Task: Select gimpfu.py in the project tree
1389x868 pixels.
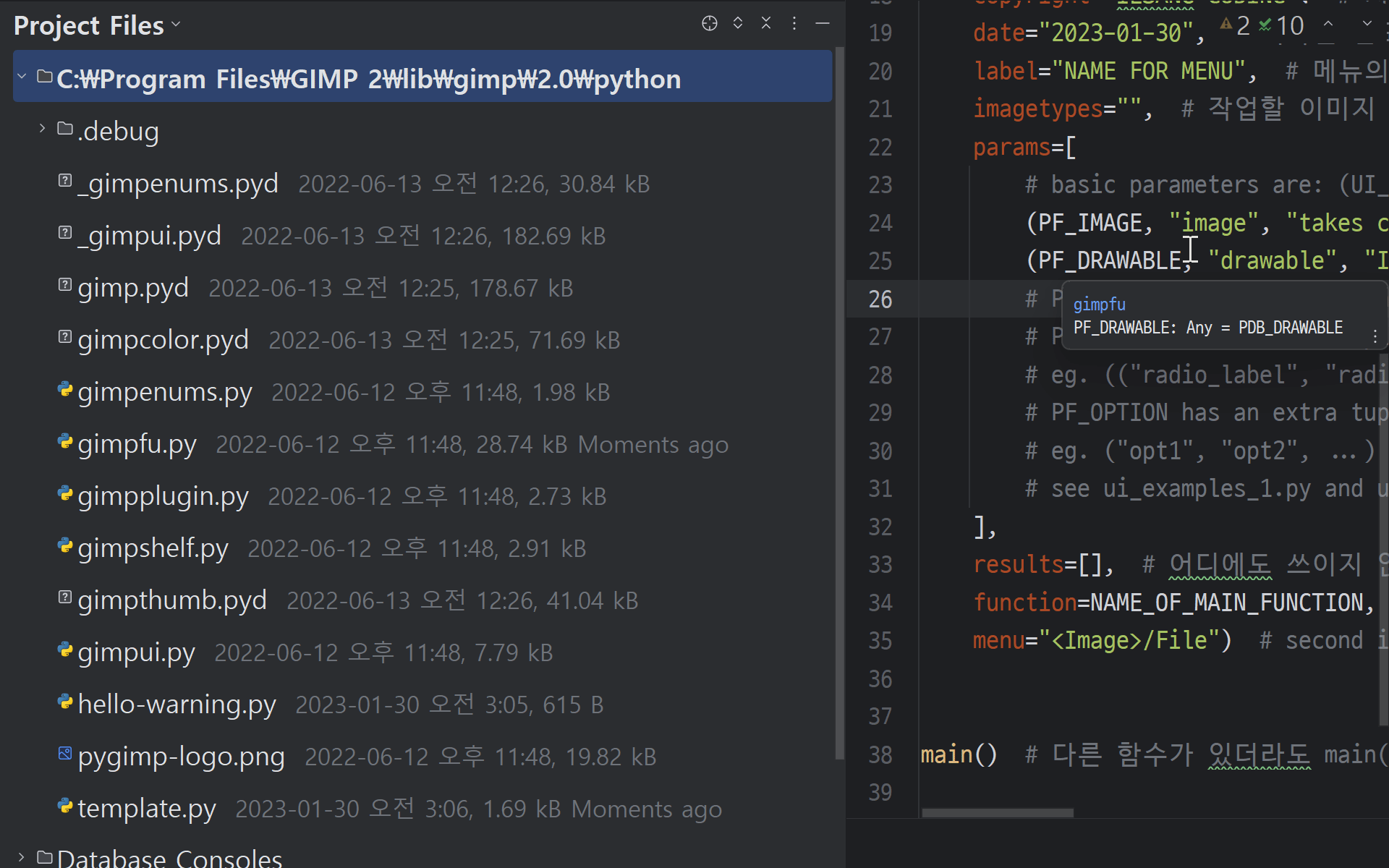Action: (137, 444)
